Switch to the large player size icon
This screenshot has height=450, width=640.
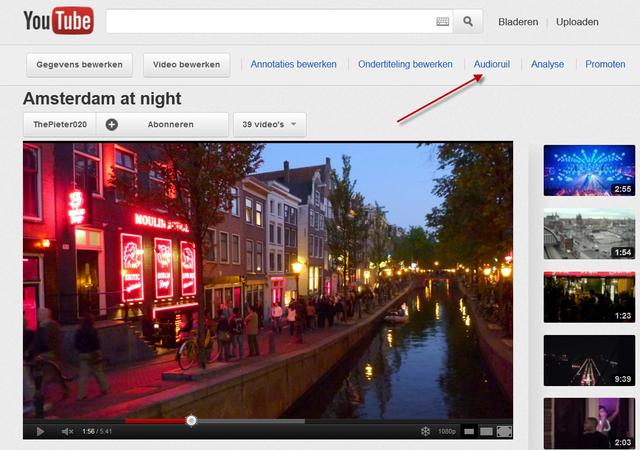486,431
